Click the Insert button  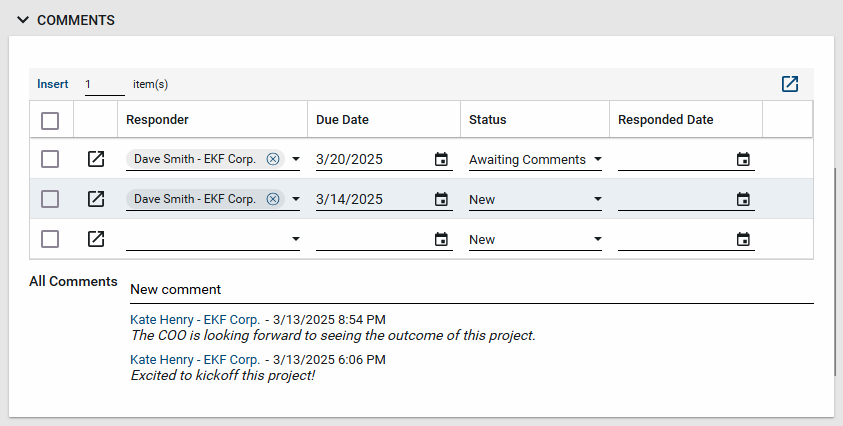coord(53,84)
